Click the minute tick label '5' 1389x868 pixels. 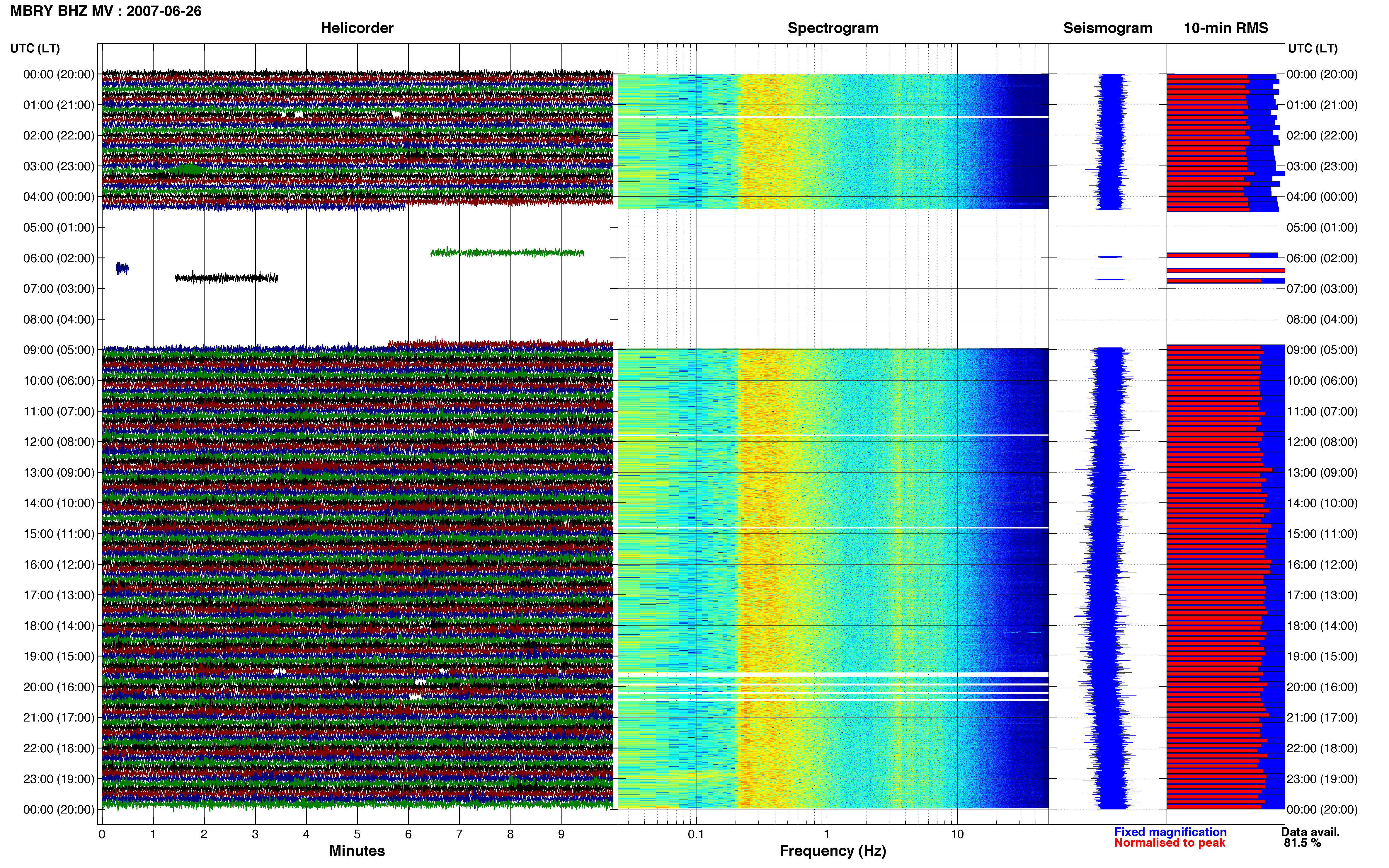point(357,834)
